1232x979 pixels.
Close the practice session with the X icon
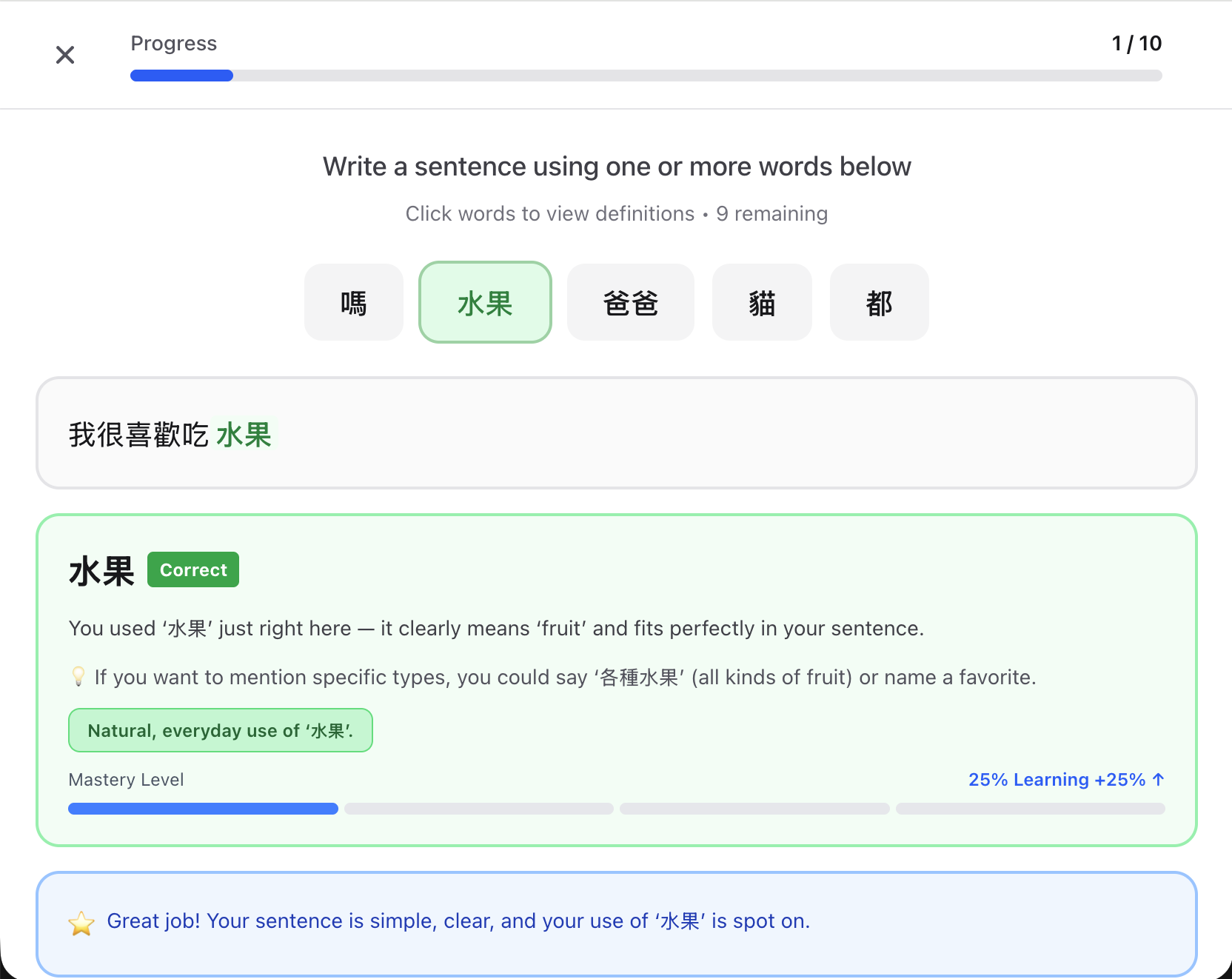[x=65, y=55]
